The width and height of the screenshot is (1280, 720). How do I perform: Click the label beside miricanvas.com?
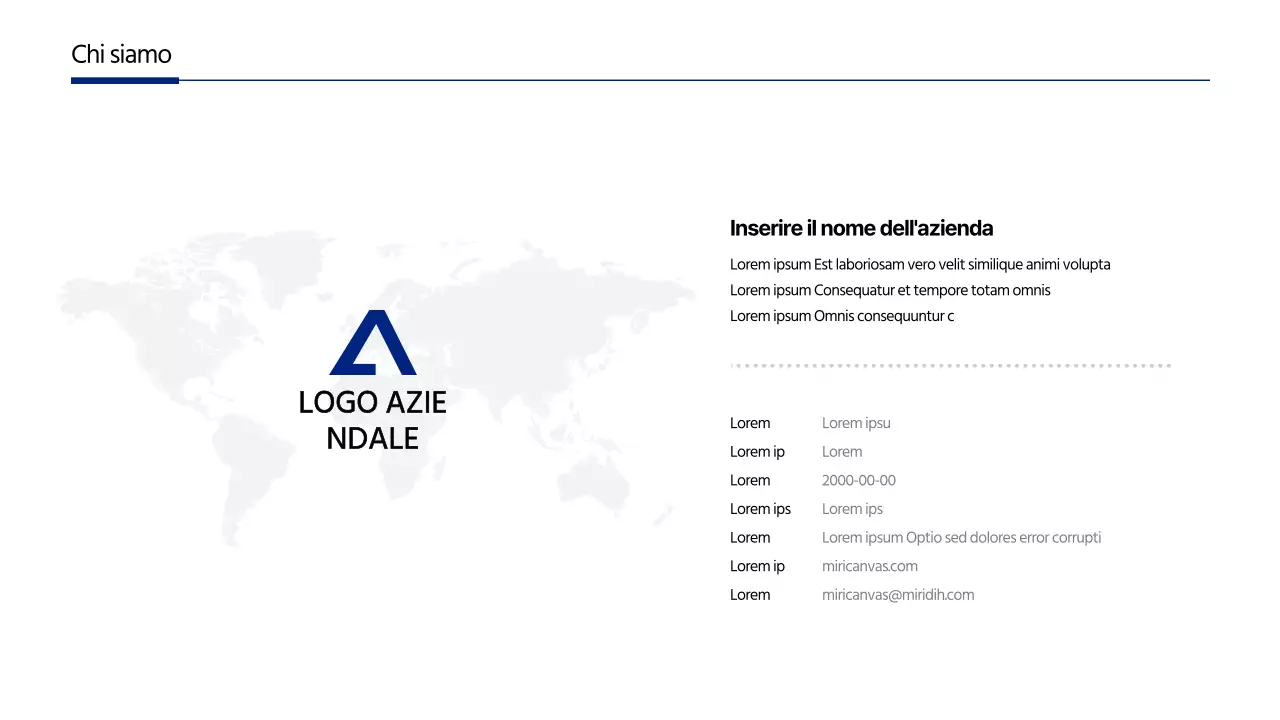click(757, 567)
